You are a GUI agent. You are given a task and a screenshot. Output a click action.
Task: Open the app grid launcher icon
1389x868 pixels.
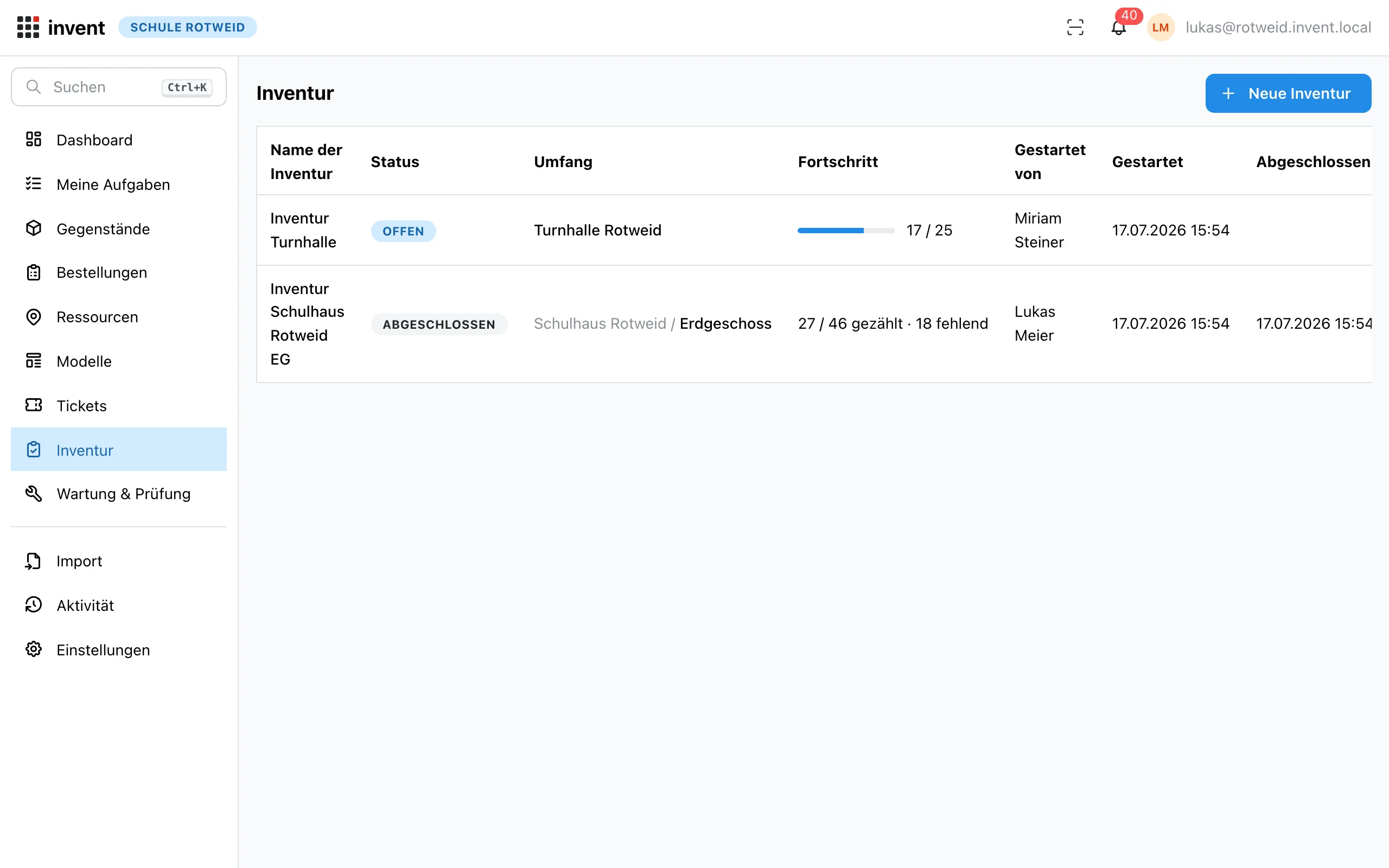click(28, 27)
